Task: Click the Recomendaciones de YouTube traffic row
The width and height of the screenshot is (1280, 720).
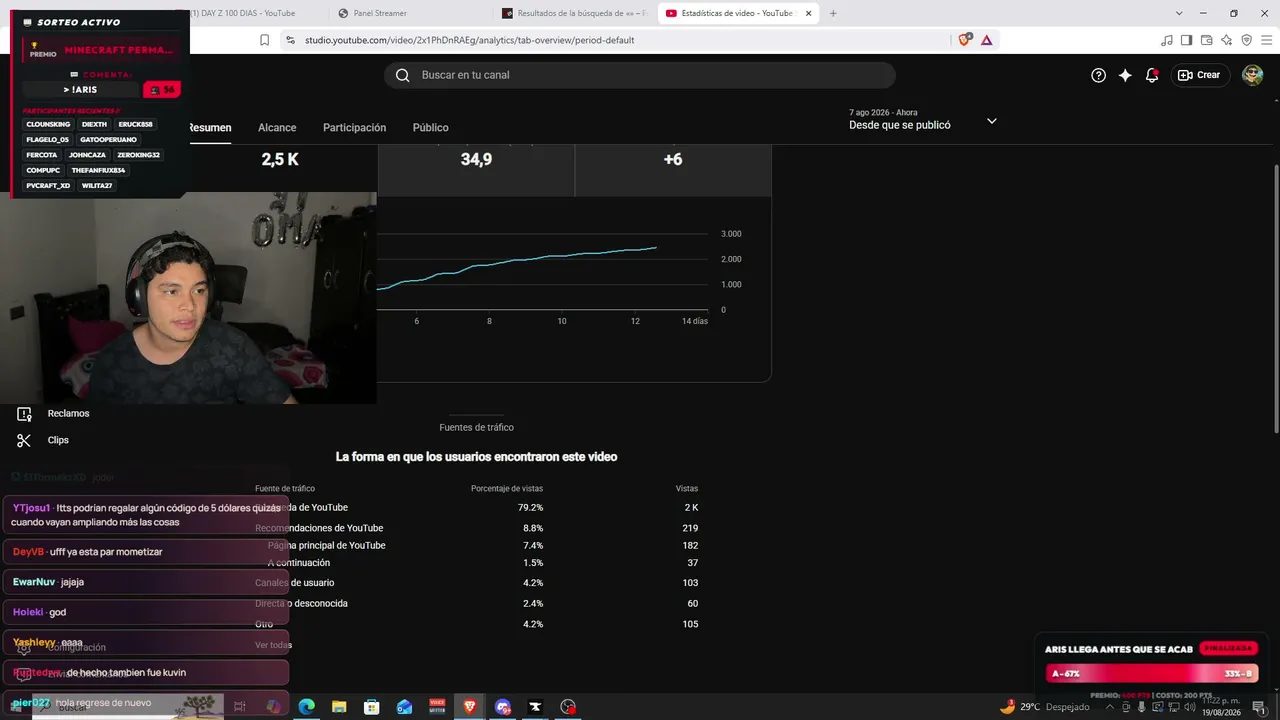Action: [x=477, y=528]
